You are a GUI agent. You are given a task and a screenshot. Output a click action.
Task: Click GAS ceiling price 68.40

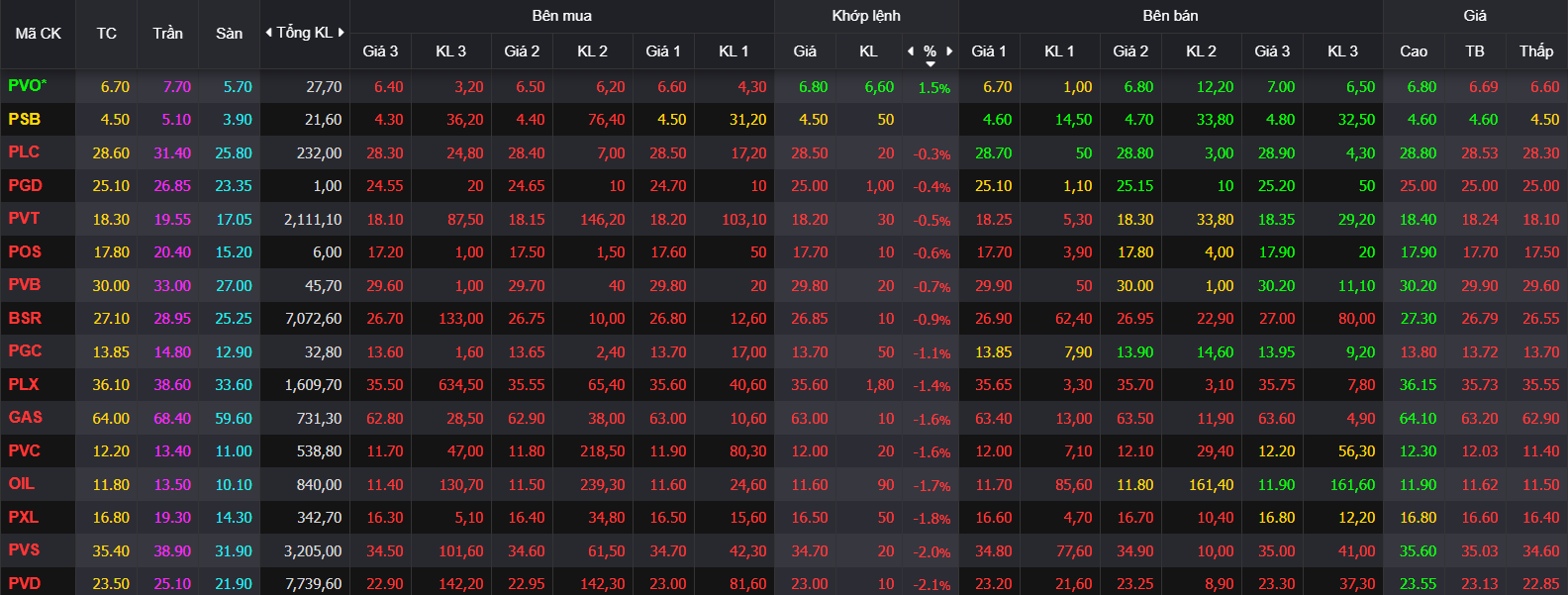tap(172, 419)
